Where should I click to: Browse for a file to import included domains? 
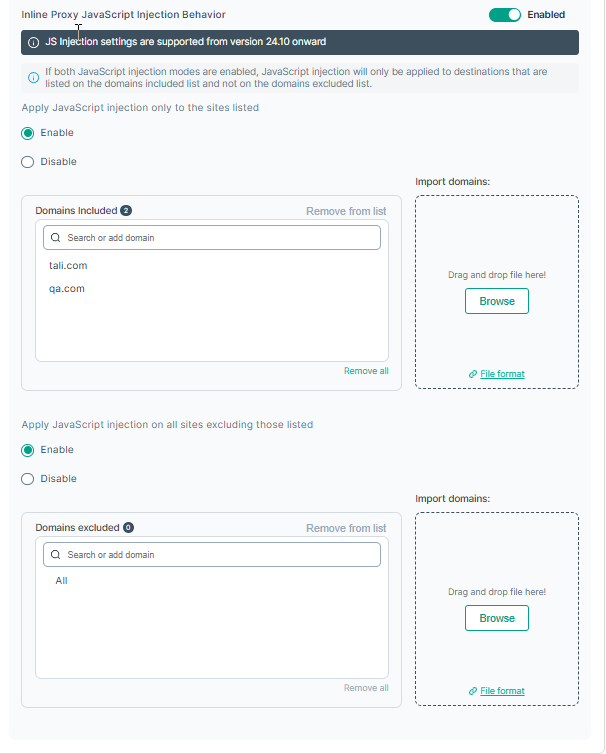point(497,301)
